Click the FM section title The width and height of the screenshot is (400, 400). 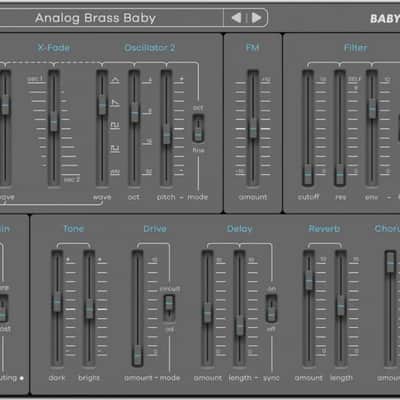[x=253, y=48]
